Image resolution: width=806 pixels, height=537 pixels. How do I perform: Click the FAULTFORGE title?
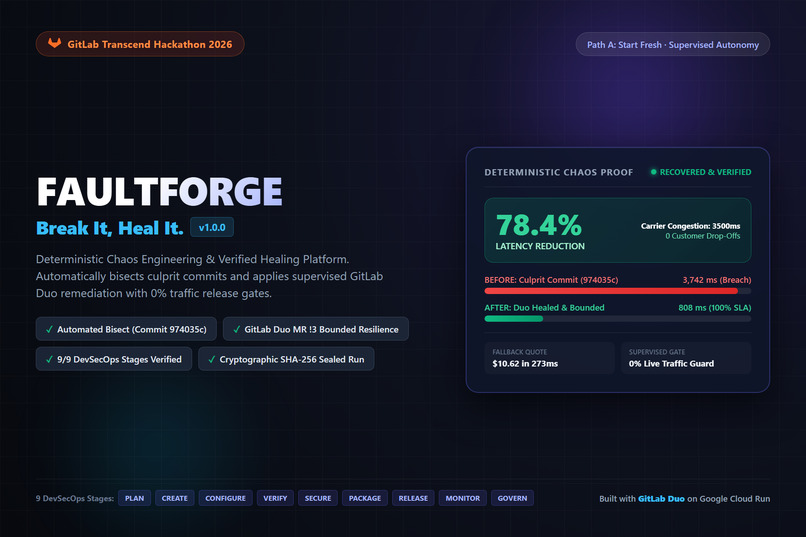(x=159, y=192)
